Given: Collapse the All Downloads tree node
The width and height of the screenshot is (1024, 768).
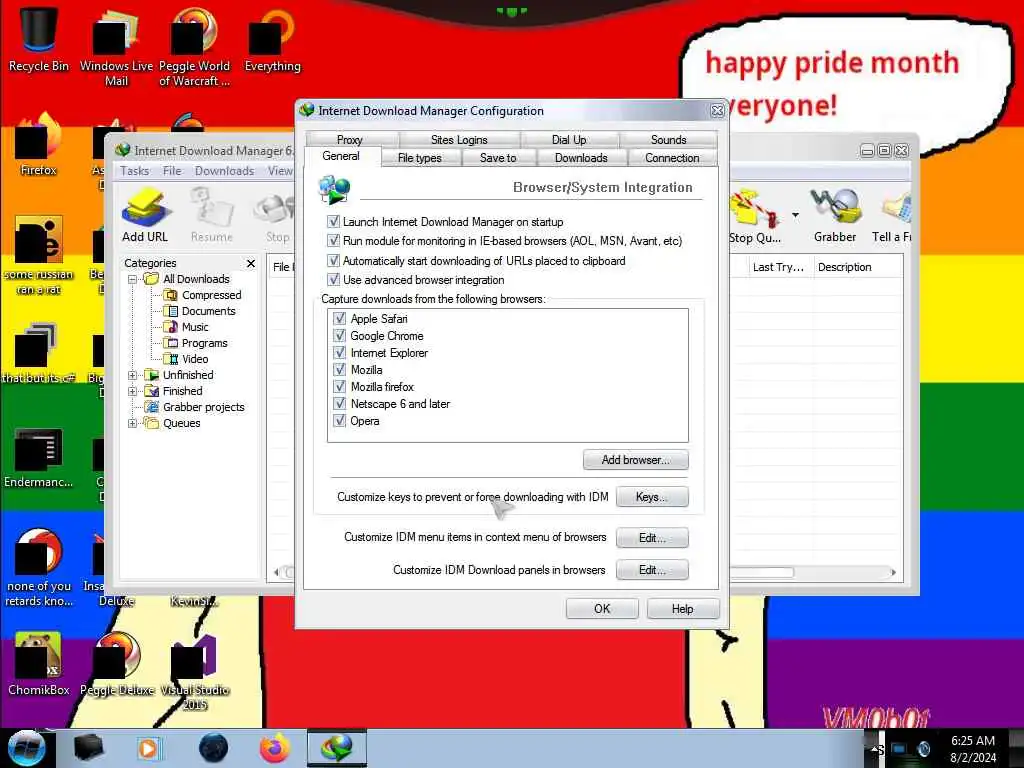Looking at the screenshot, I should click(x=133, y=279).
